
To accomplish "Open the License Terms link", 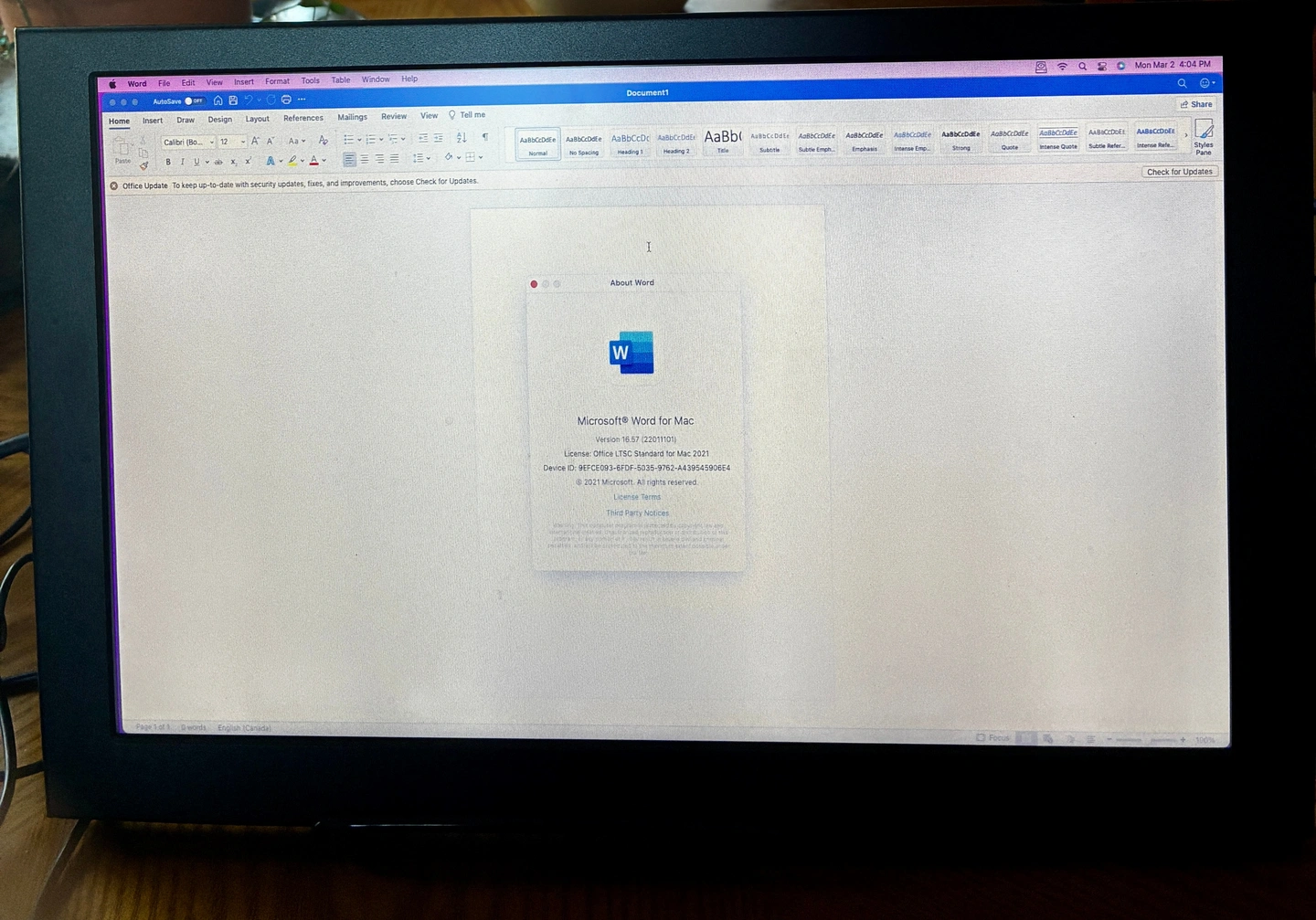I will (637, 497).
